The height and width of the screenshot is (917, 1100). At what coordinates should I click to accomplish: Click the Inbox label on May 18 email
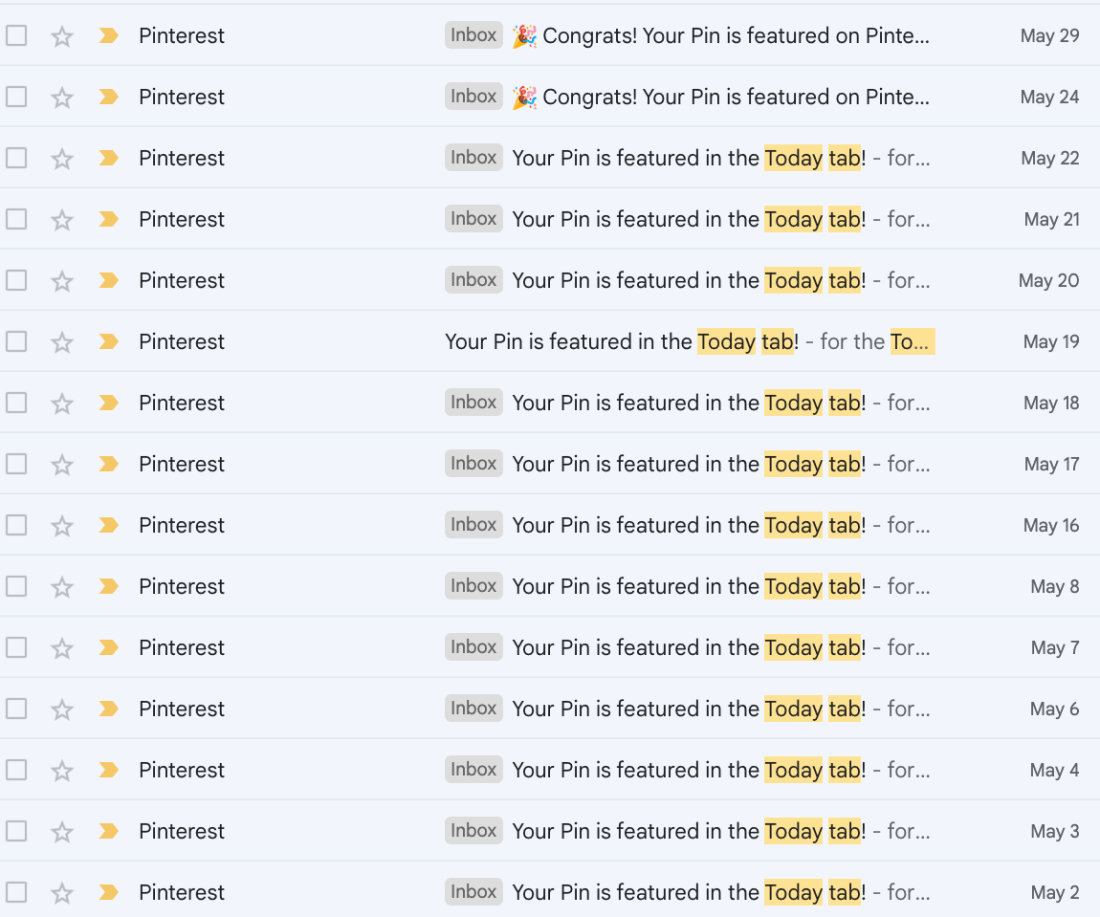point(474,402)
